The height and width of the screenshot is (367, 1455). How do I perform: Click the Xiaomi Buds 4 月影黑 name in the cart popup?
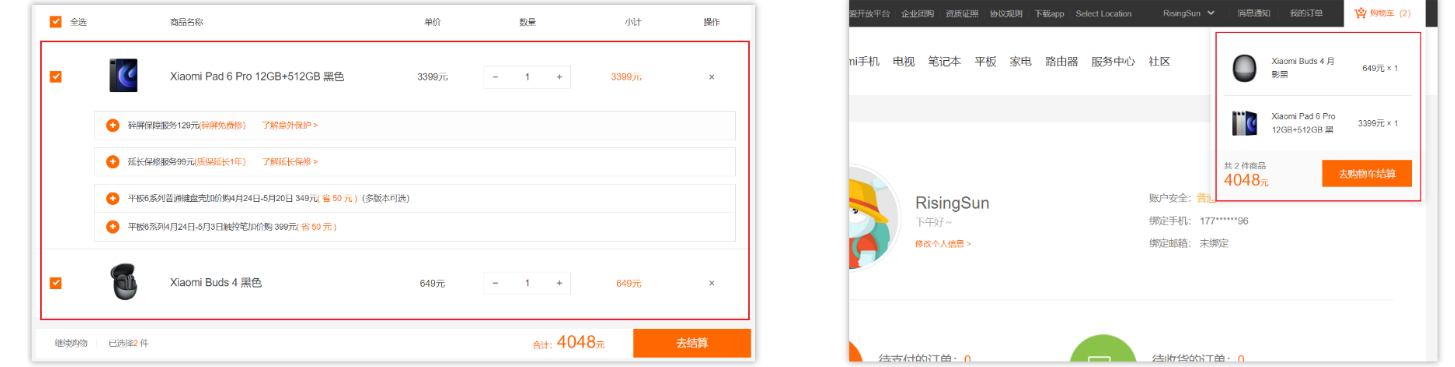[1303, 67]
